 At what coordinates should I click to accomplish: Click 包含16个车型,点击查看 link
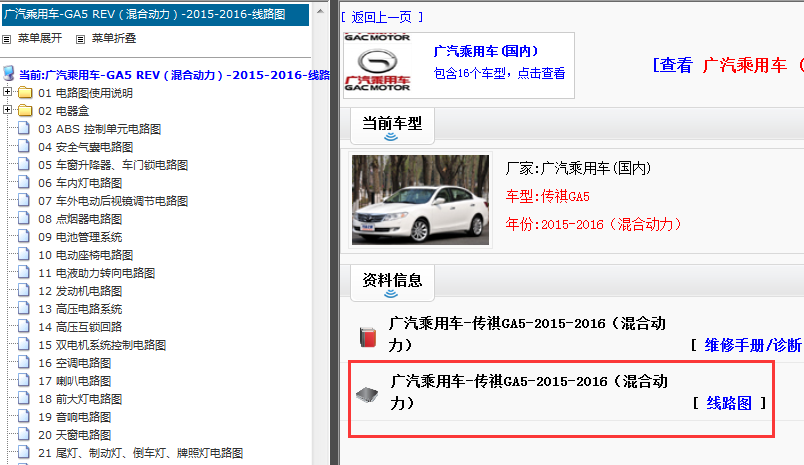click(499, 73)
